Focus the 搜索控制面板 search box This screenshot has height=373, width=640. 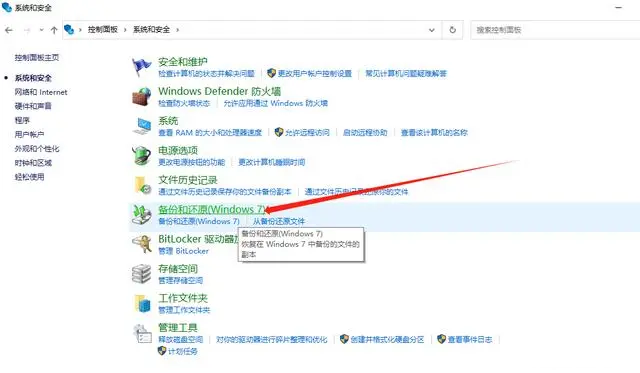click(555, 30)
